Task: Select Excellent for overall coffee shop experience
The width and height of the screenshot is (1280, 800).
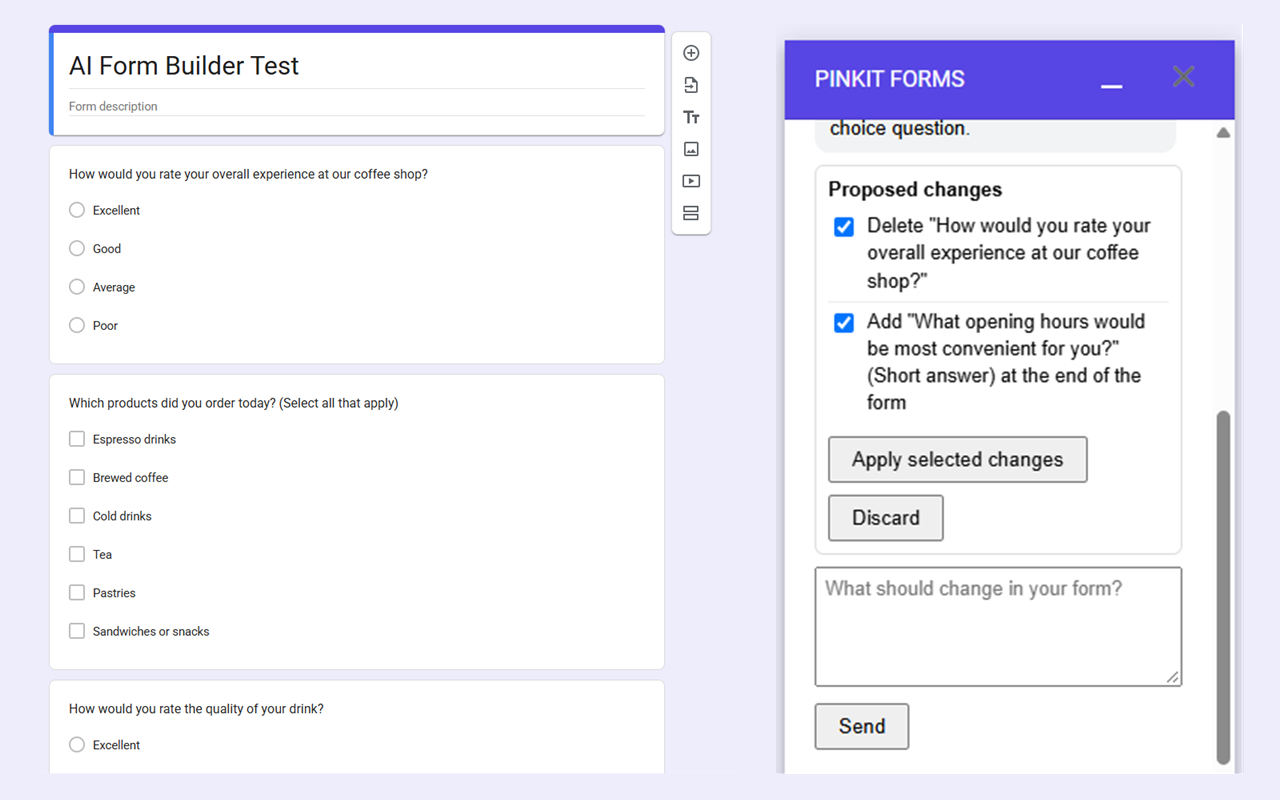Action: [x=77, y=210]
